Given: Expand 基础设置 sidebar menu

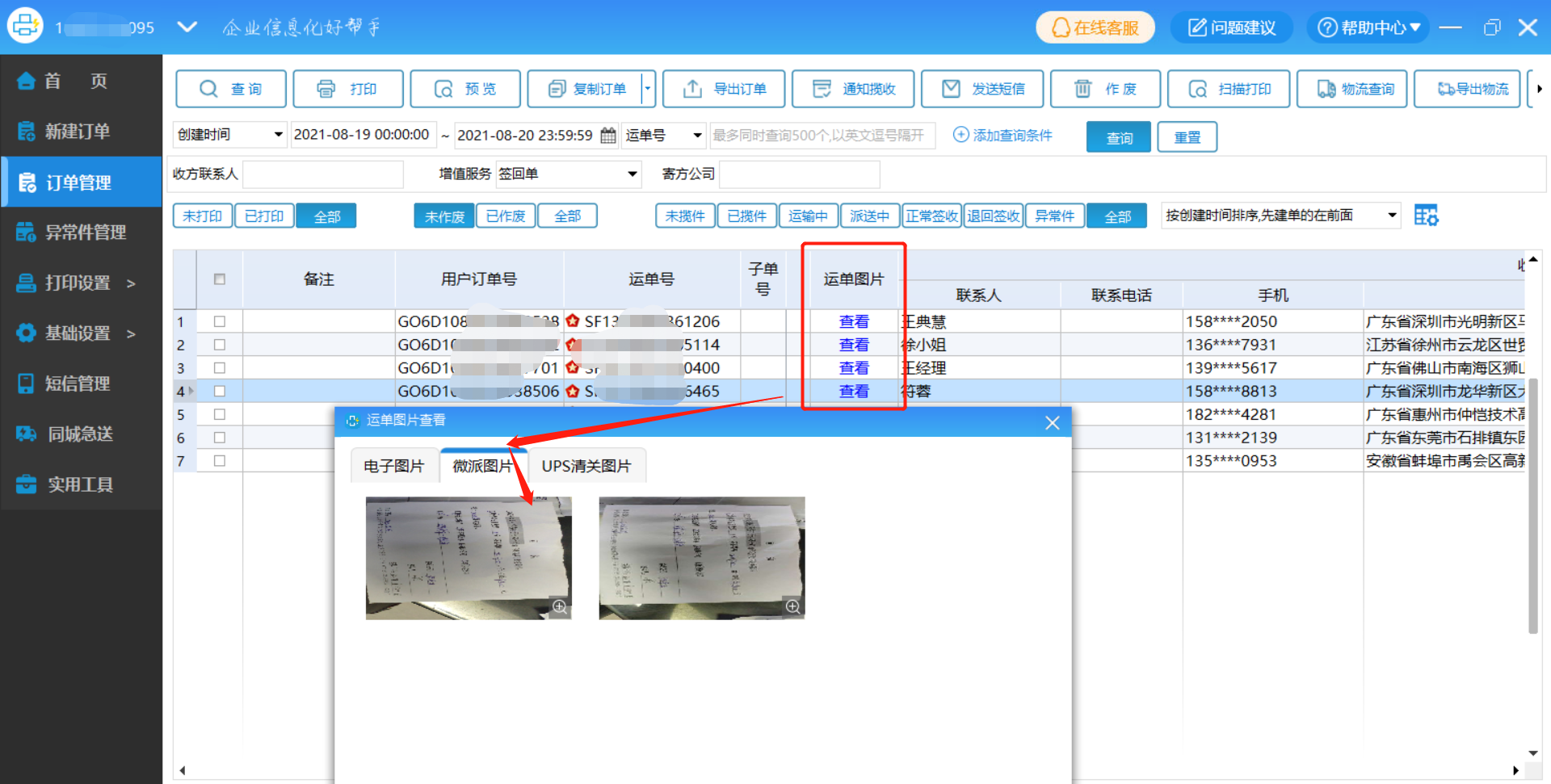Looking at the screenshot, I should [81, 333].
